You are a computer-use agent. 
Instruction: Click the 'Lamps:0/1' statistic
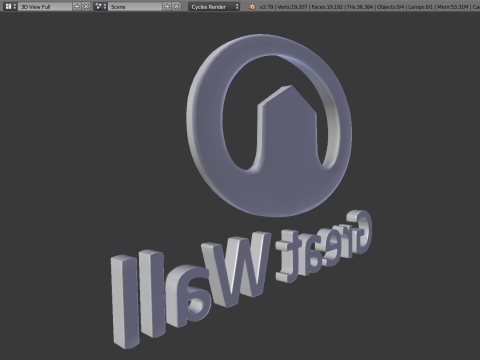(420, 7)
